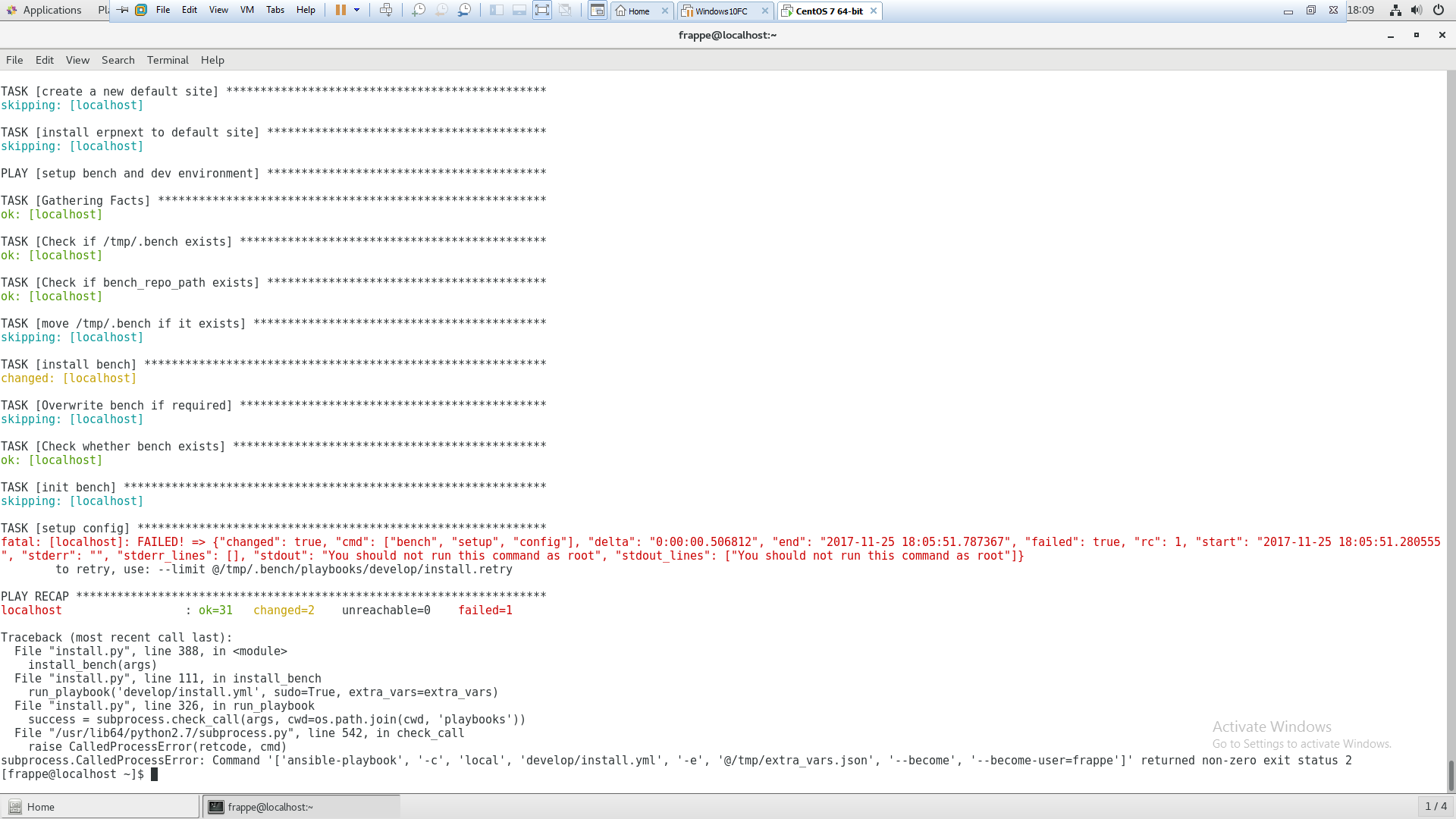The width and height of the screenshot is (1456, 819).
Task: Toggle the tab thumbnail bar
Action: tap(519, 10)
